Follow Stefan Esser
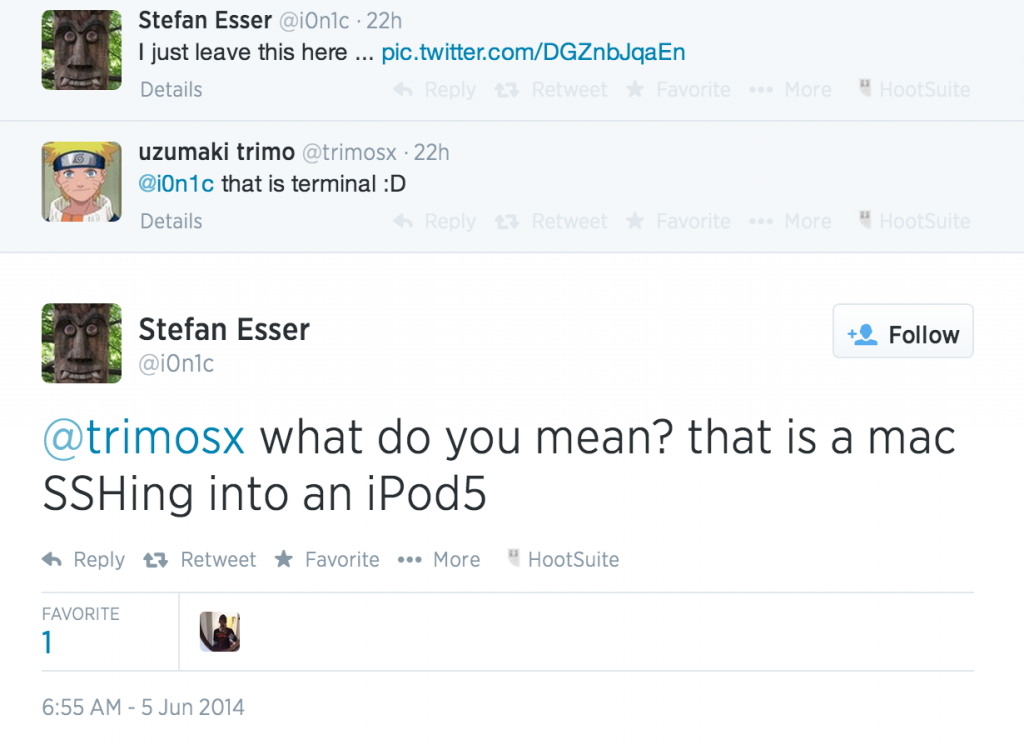Image resolution: width=1024 pixels, height=744 pixels. (x=903, y=334)
